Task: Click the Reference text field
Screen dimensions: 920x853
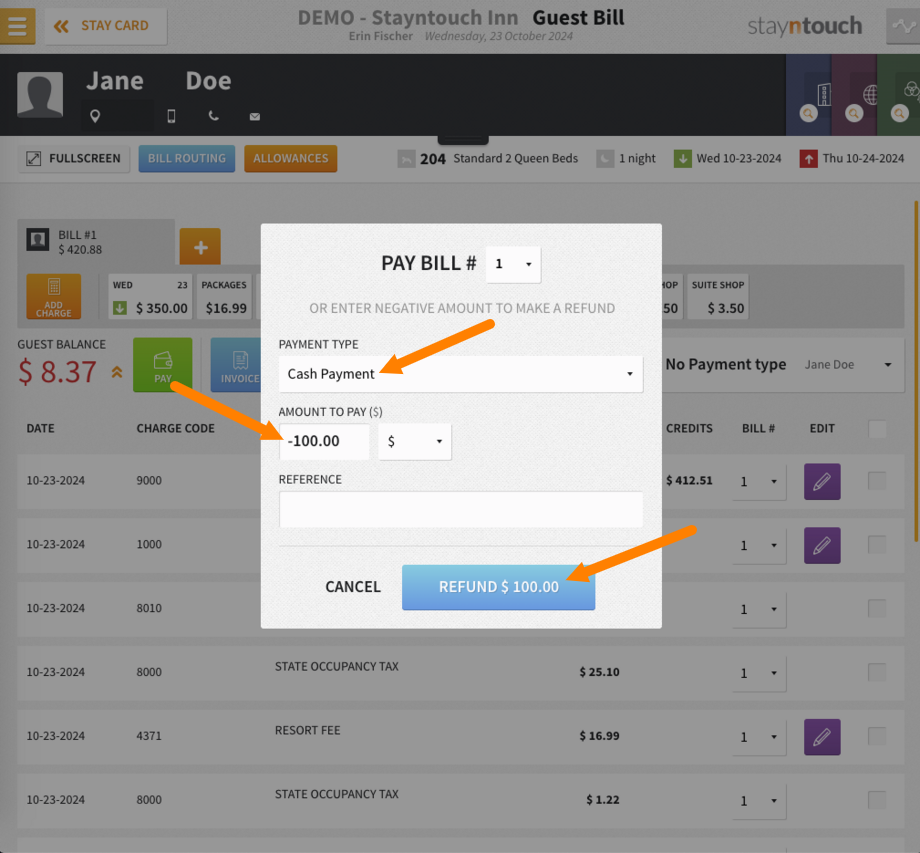Action: coord(461,509)
